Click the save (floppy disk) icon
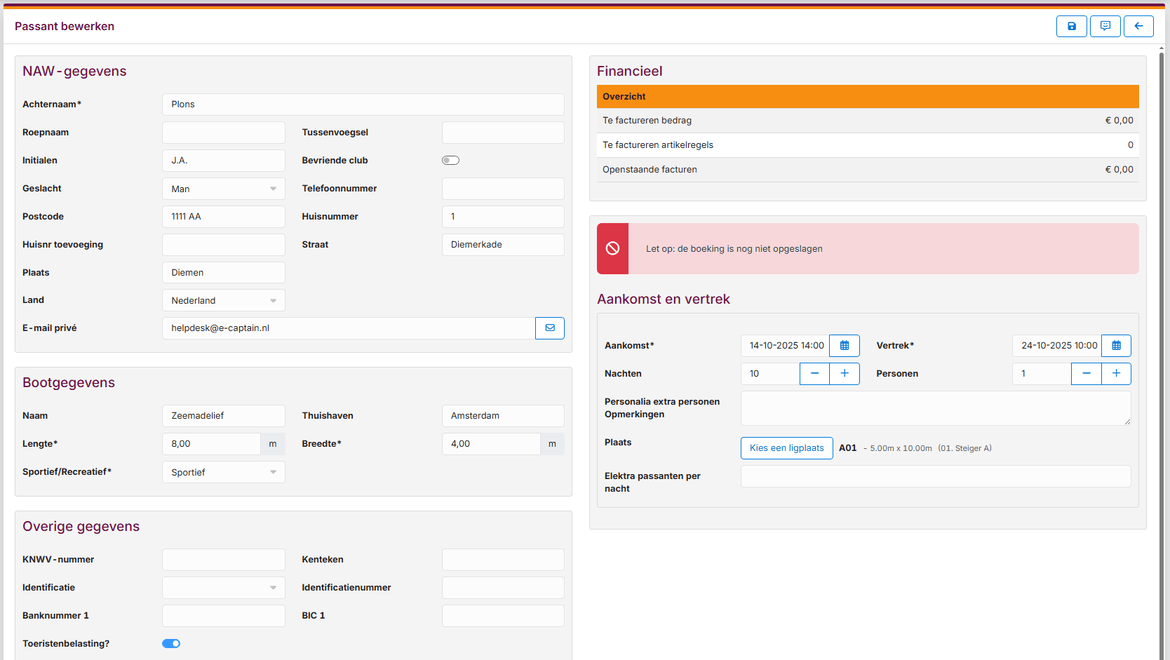This screenshot has width=1170, height=660. point(1071,25)
